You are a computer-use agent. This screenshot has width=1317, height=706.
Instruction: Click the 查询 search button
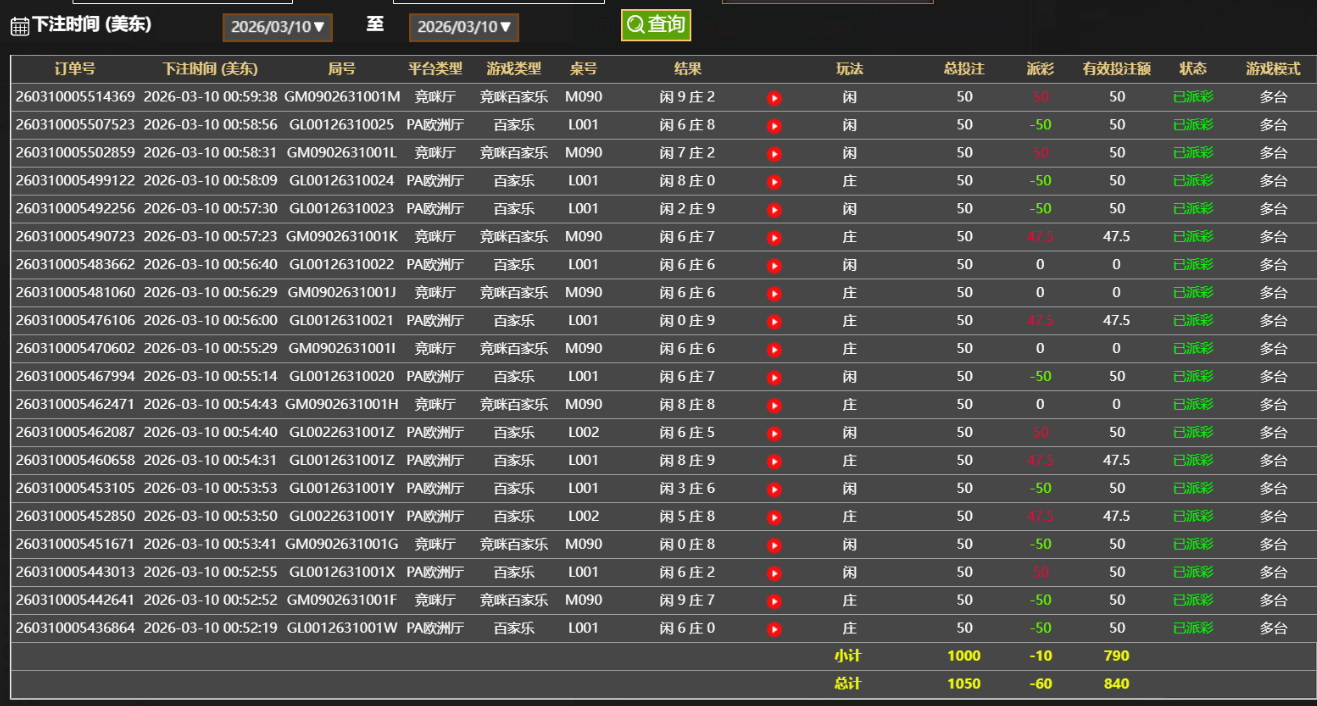655,25
